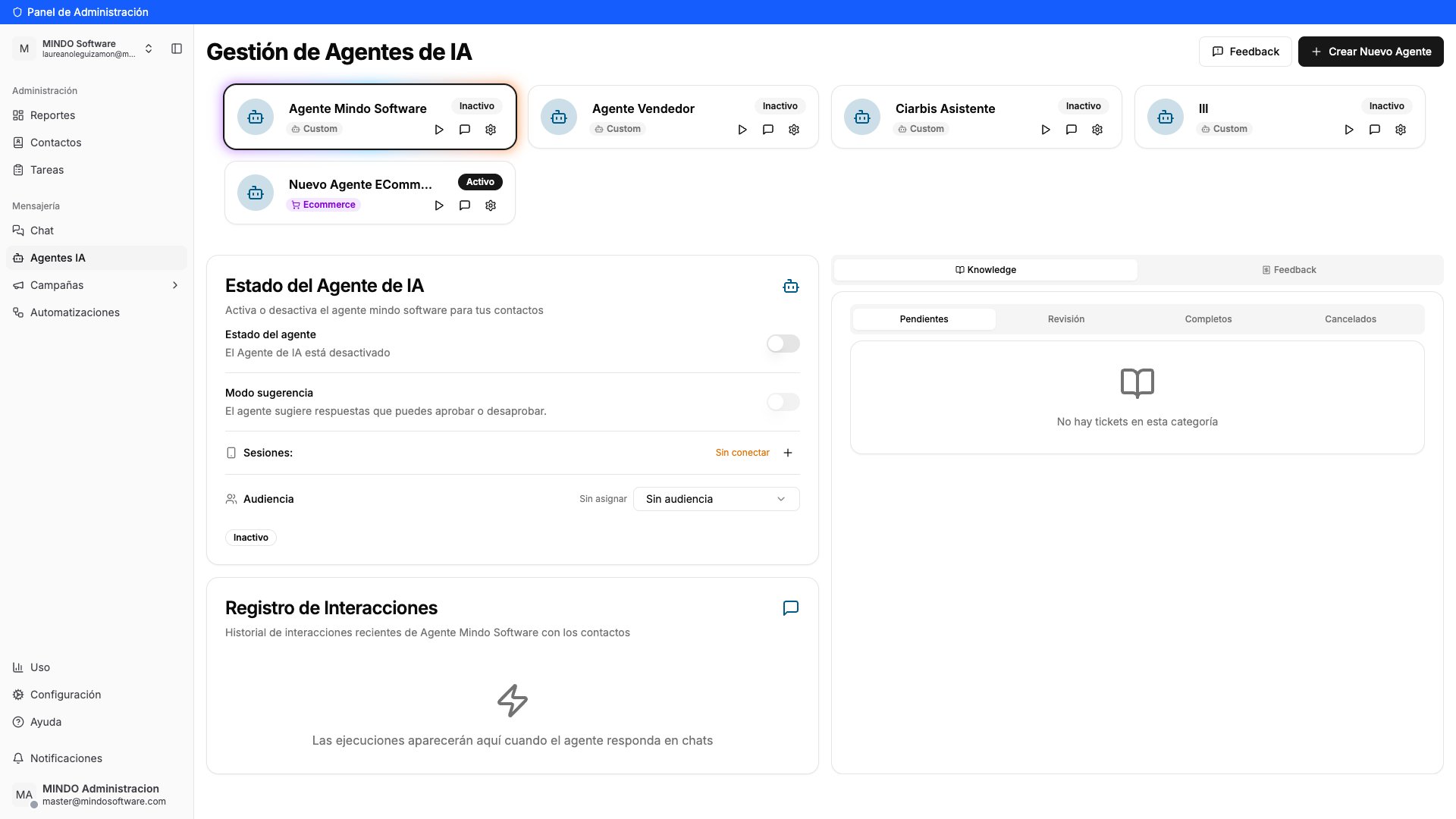This screenshot has height=819, width=1456.
Task: Select the Agente Mindo Software card title
Action: (x=358, y=108)
